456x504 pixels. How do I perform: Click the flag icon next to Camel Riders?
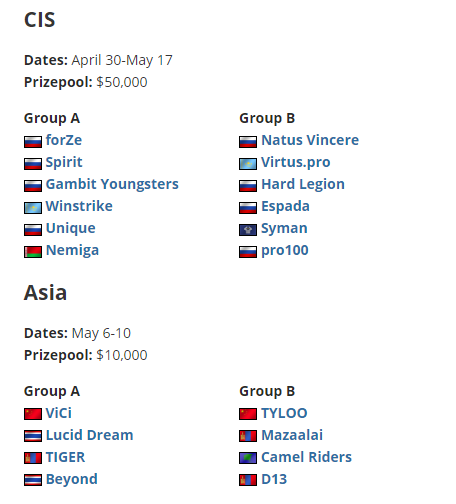[x=248, y=458]
